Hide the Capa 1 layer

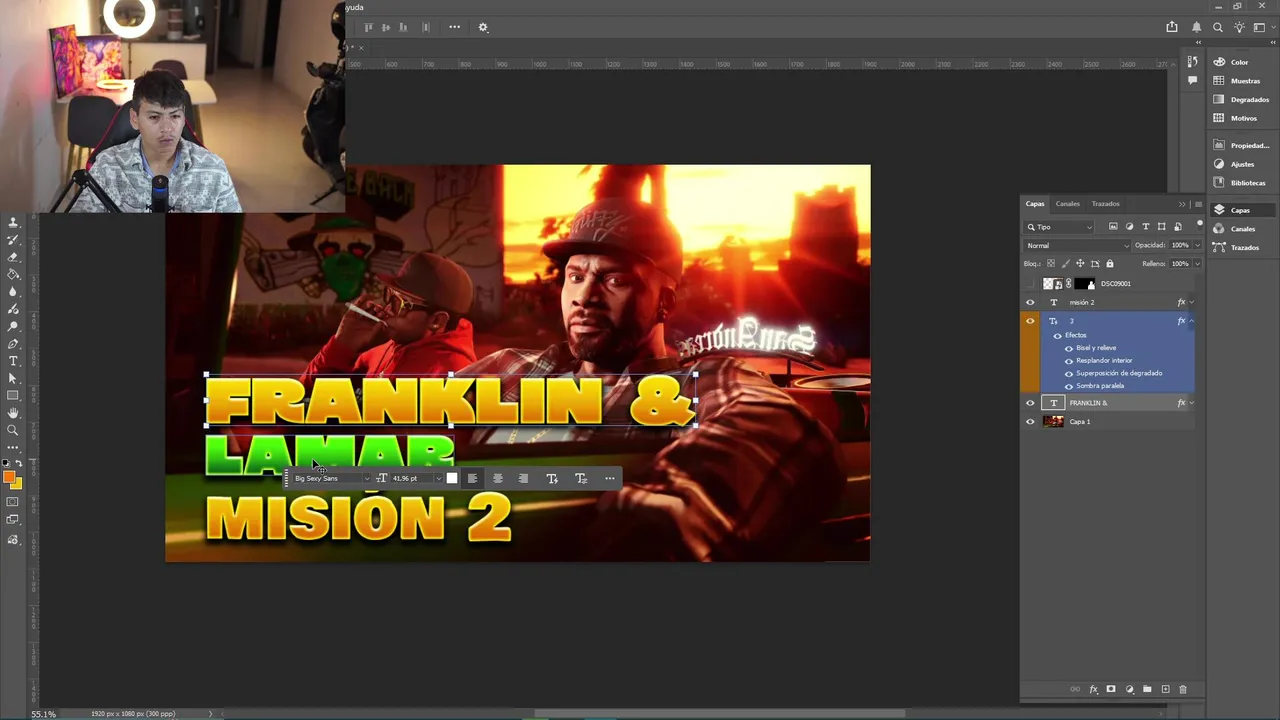point(1030,422)
